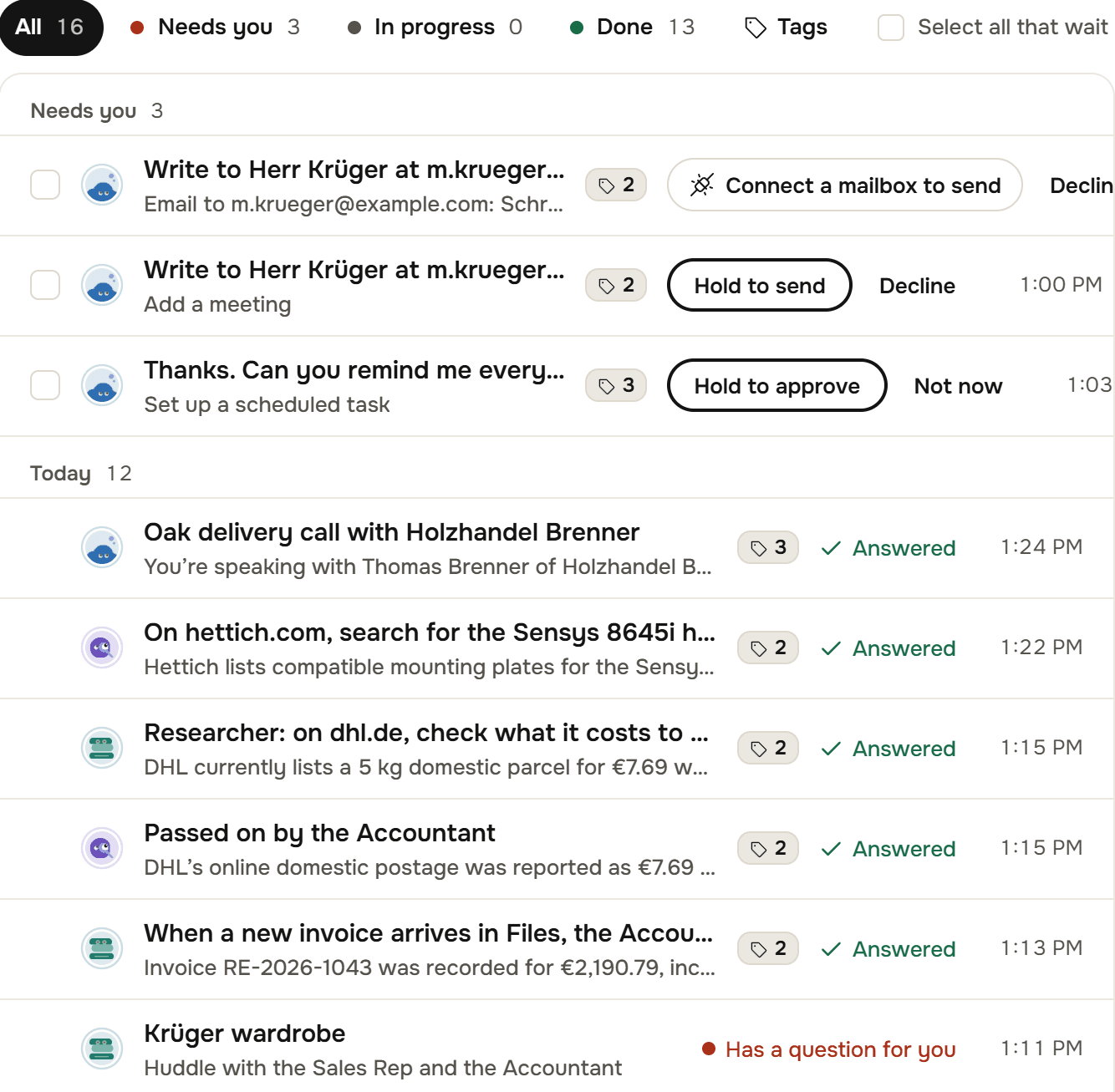Click the purple avatar in hettich.com Sensys row
The width and height of the screenshot is (1115, 1092).
tap(102, 648)
